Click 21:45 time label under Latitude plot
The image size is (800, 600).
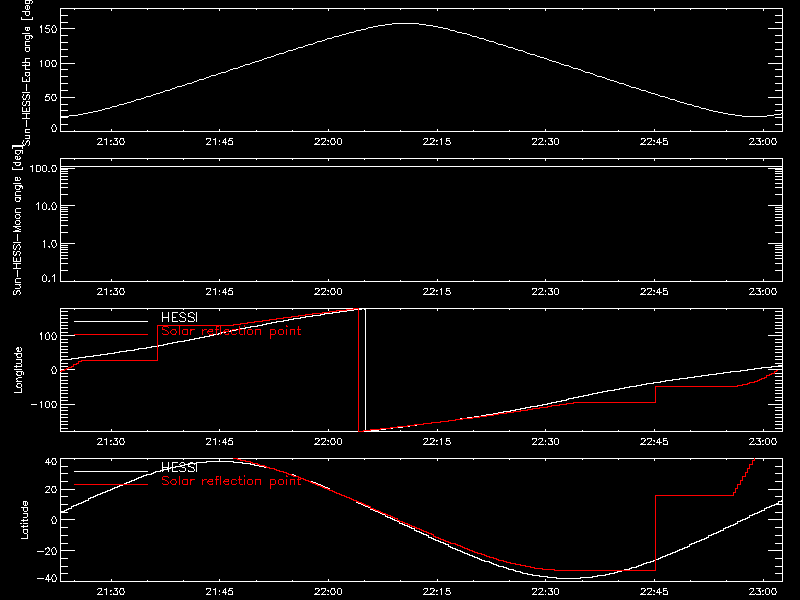click(x=219, y=591)
